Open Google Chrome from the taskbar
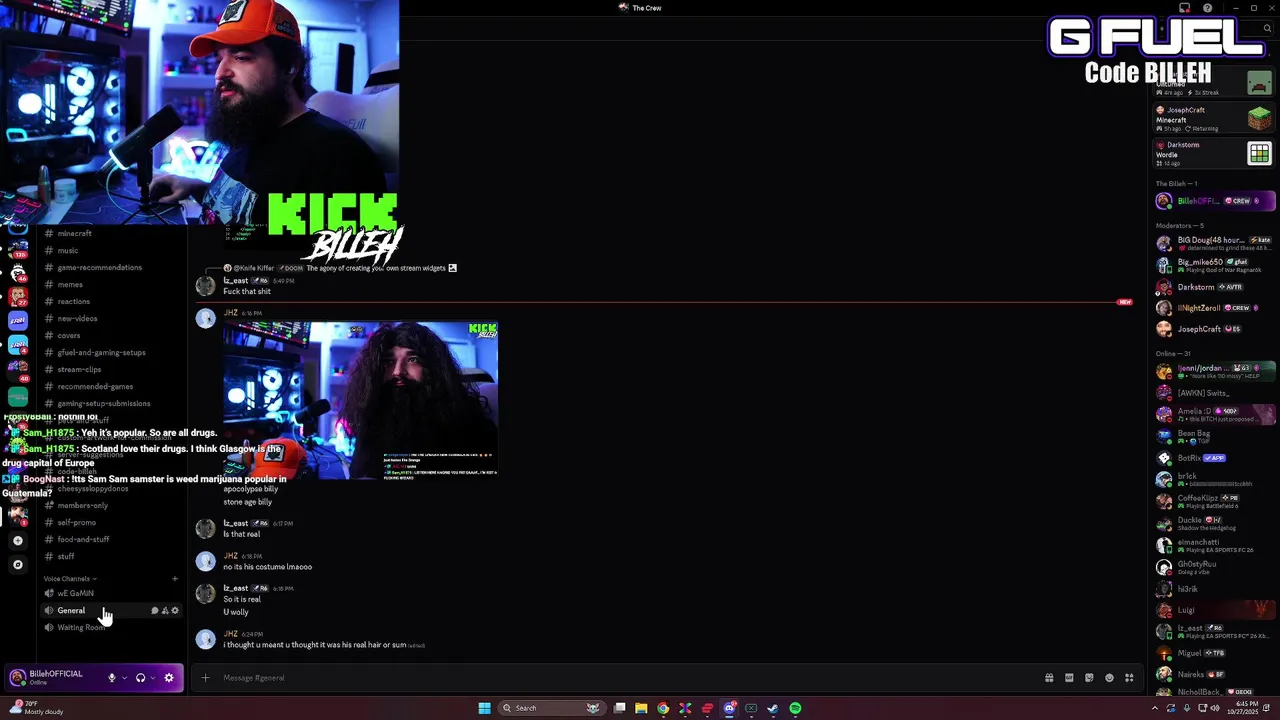This screenshot has height=720, width=1280. (663, 708)
